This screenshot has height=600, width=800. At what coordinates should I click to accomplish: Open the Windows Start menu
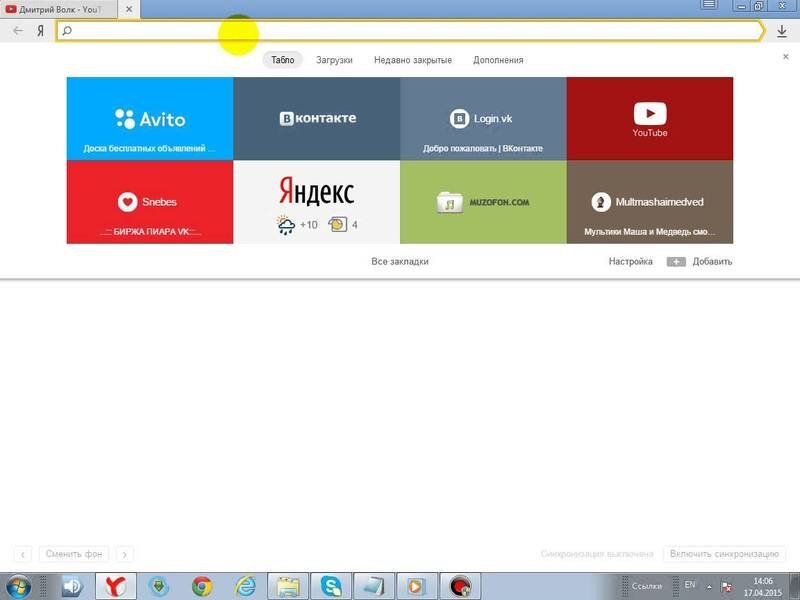click(18, 587)
